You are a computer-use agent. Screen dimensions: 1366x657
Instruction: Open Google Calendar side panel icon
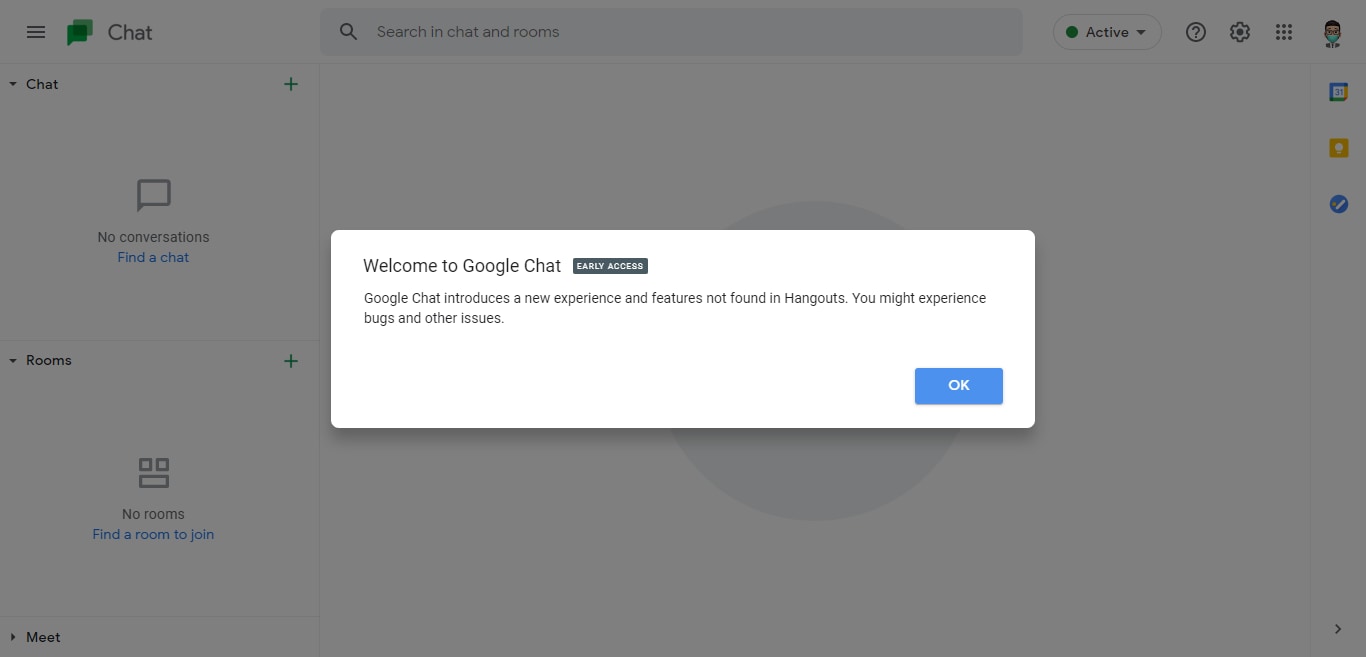[1339, 92]
